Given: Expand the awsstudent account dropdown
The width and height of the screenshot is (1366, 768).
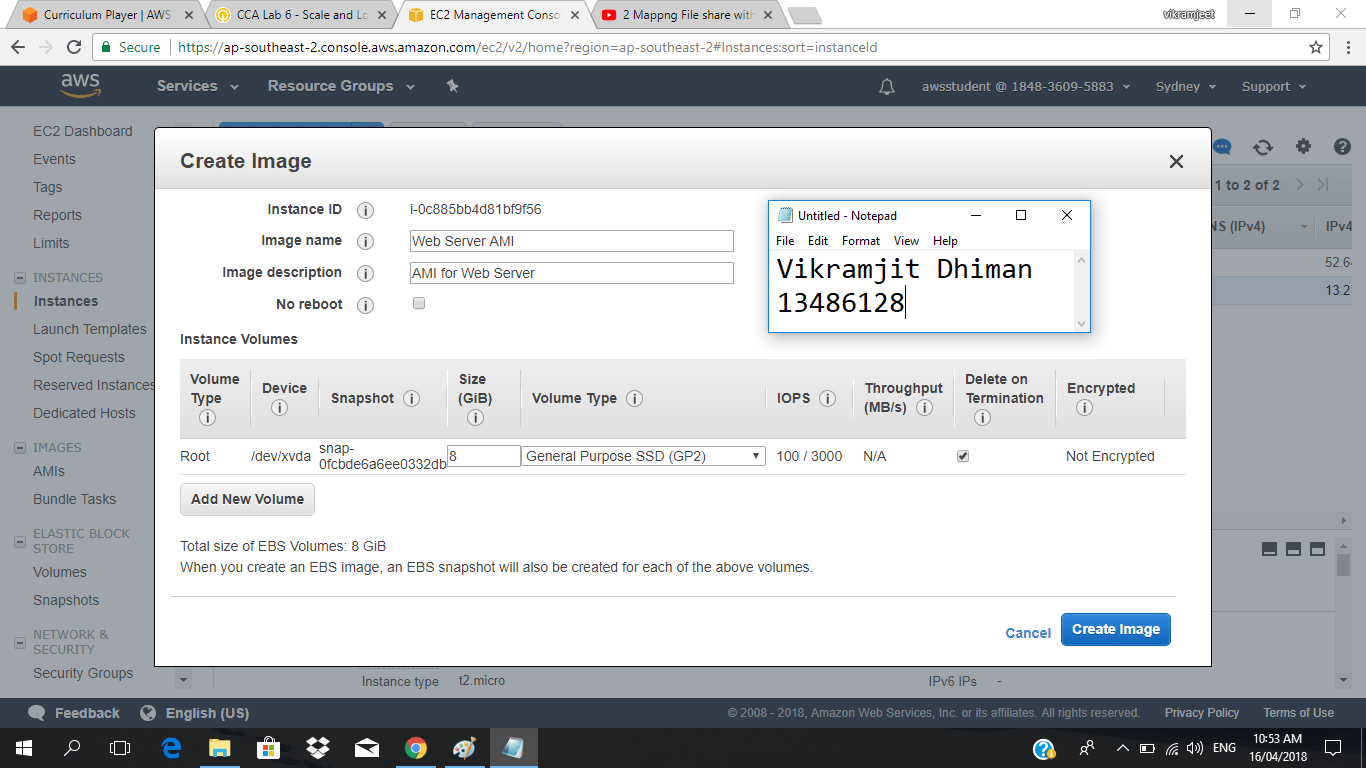Looking at the screenshot, I should click(x=1021, y=87).
